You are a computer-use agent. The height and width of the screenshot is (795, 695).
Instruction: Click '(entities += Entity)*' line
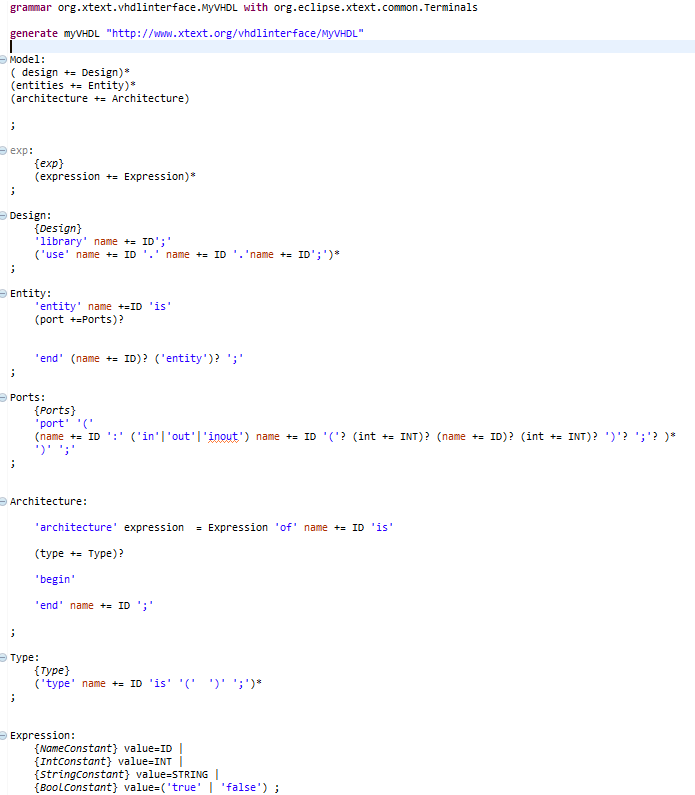(x=73, y=86)
